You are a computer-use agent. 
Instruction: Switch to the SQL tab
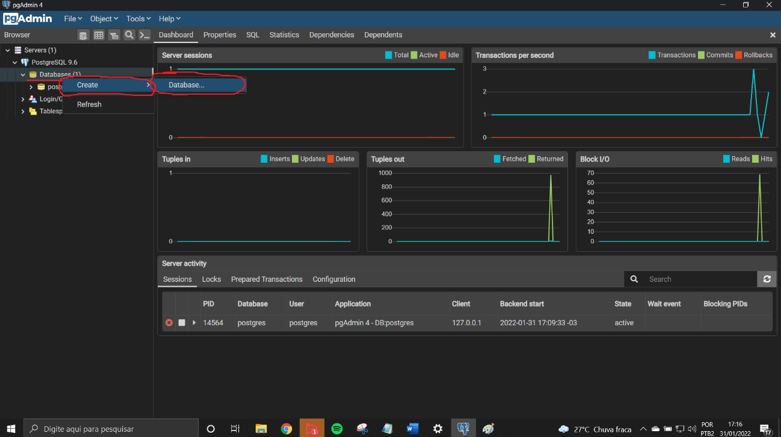253,35
